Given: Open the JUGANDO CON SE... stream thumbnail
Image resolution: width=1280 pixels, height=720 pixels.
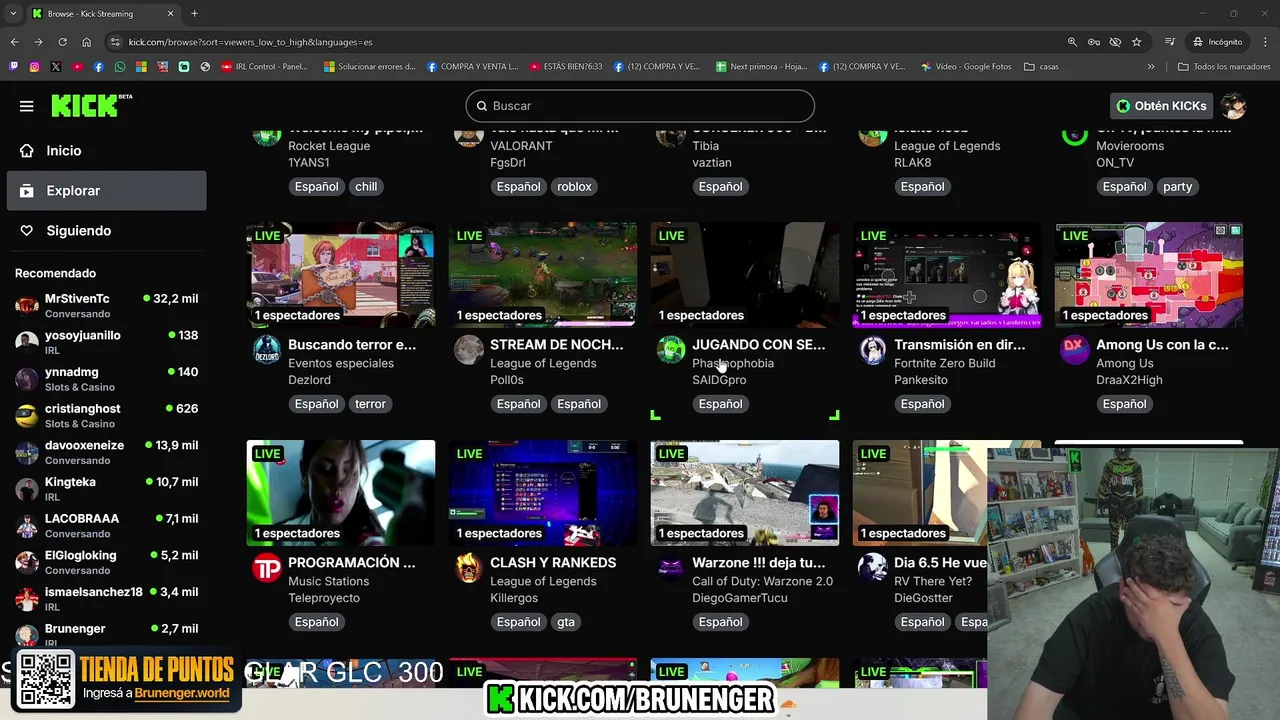Looking at the screenshot, I should click(x=745, y=275).
